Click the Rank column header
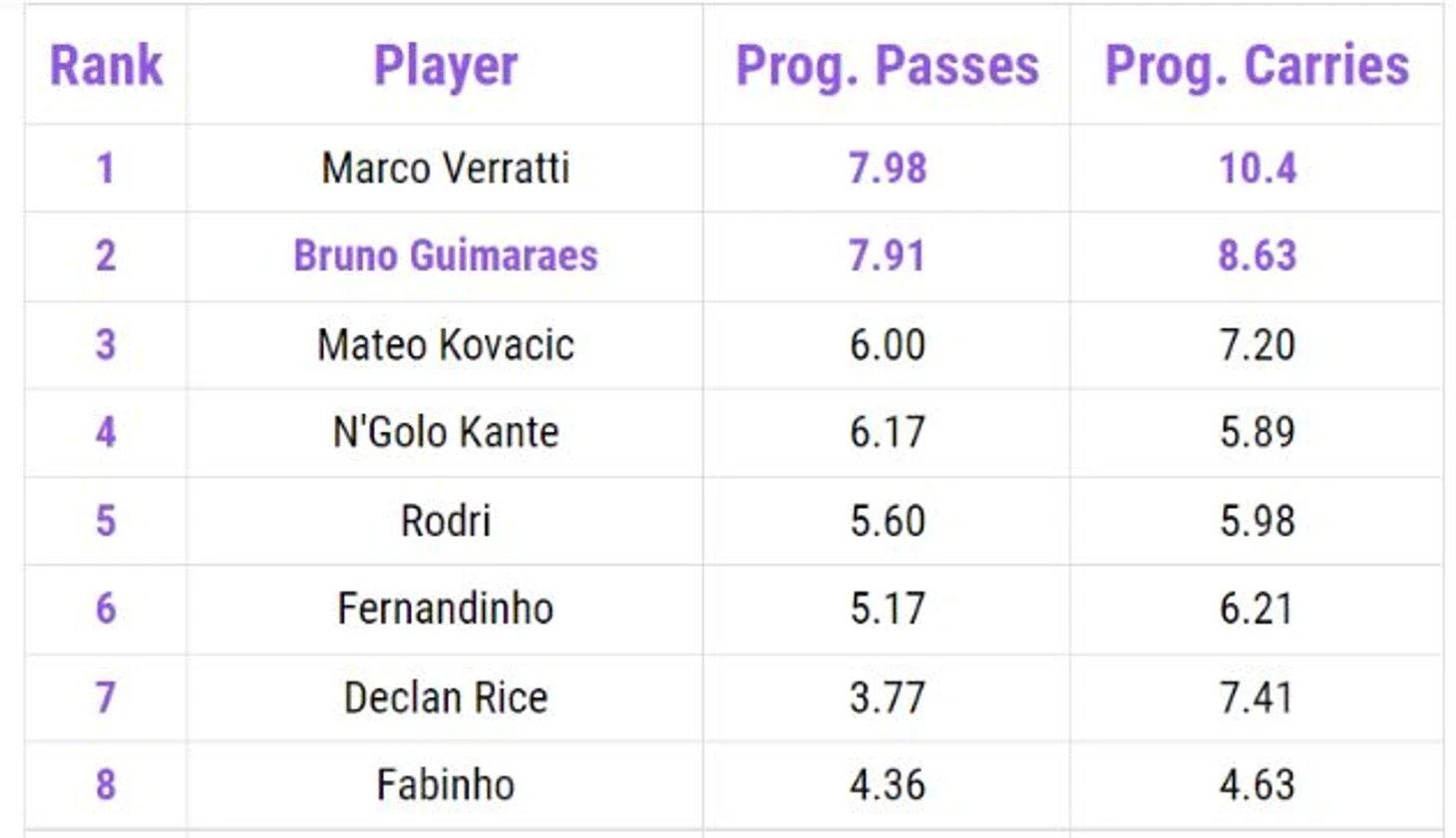 coord(106,66)
